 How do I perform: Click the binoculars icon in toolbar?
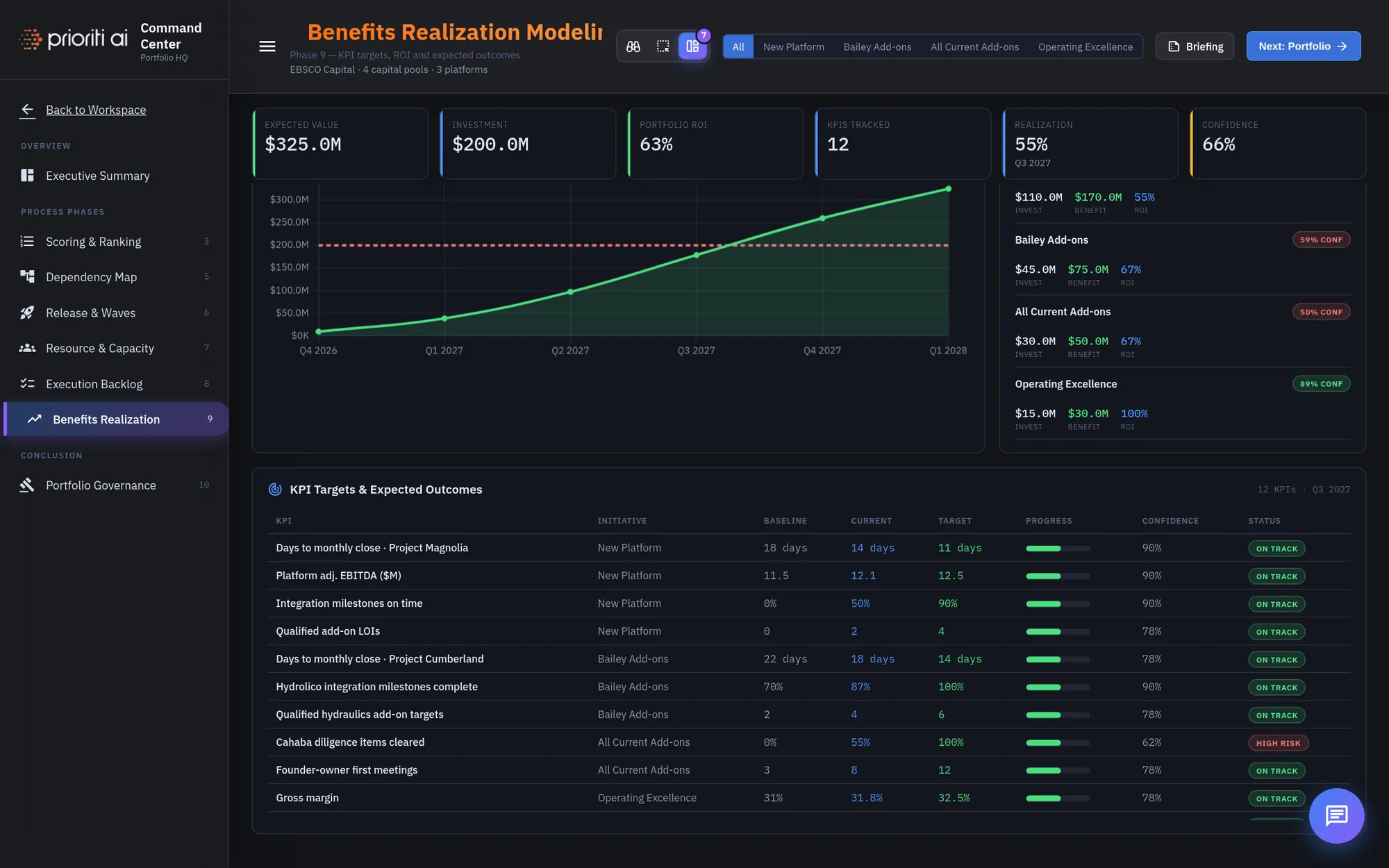tap(633, 47)
